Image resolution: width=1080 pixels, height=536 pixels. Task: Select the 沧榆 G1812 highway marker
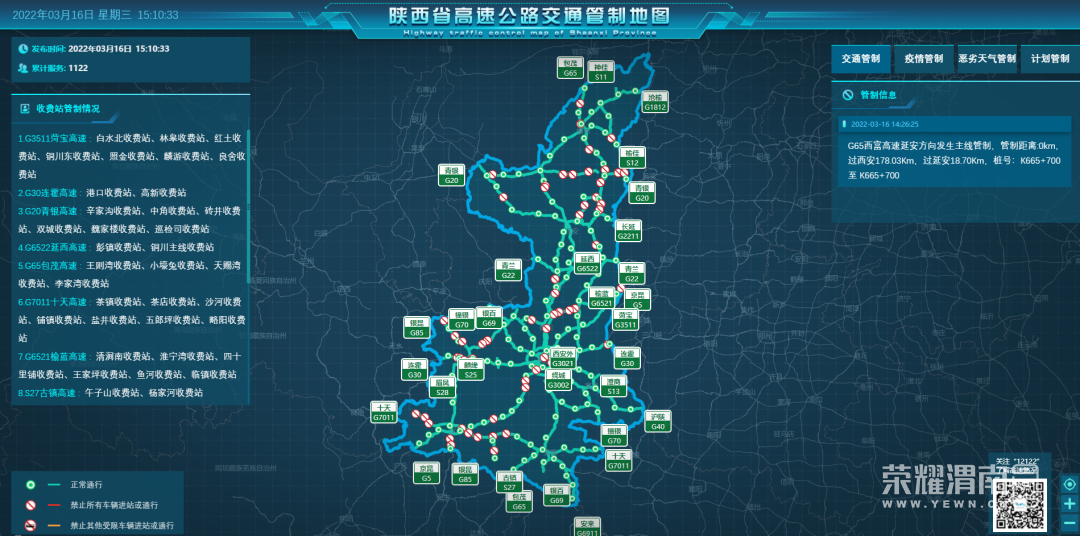(x=655, y=102)
